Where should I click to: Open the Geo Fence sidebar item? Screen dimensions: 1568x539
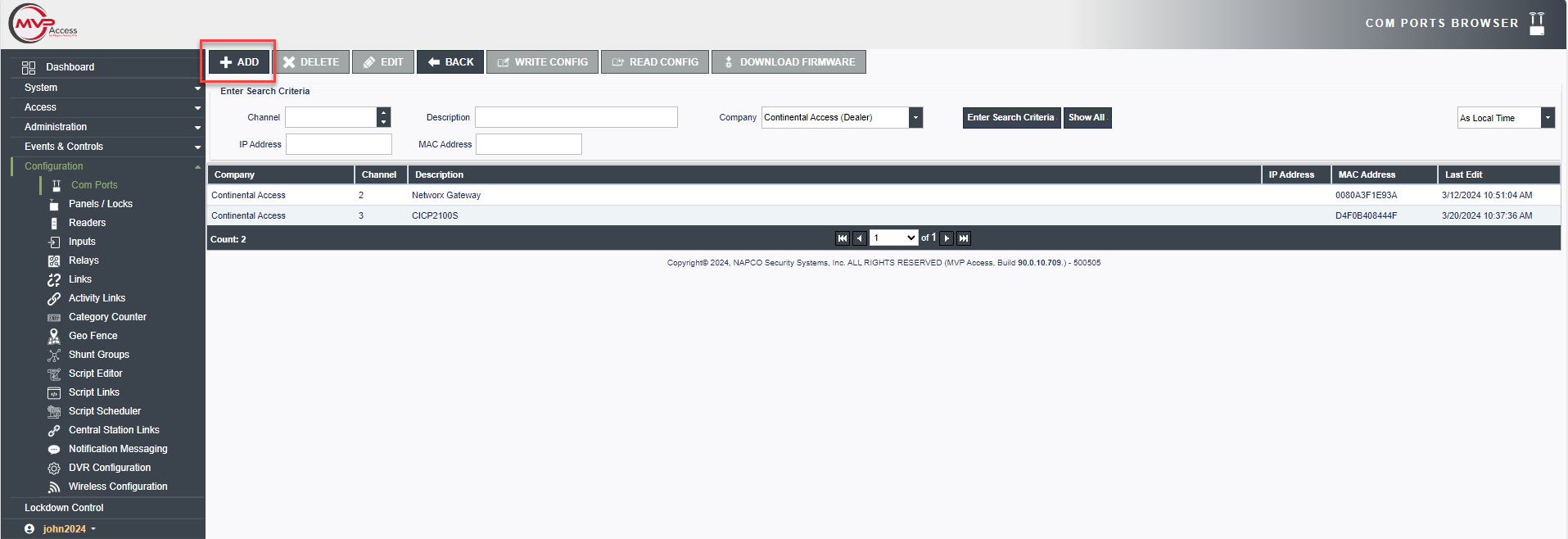point(93,336)
